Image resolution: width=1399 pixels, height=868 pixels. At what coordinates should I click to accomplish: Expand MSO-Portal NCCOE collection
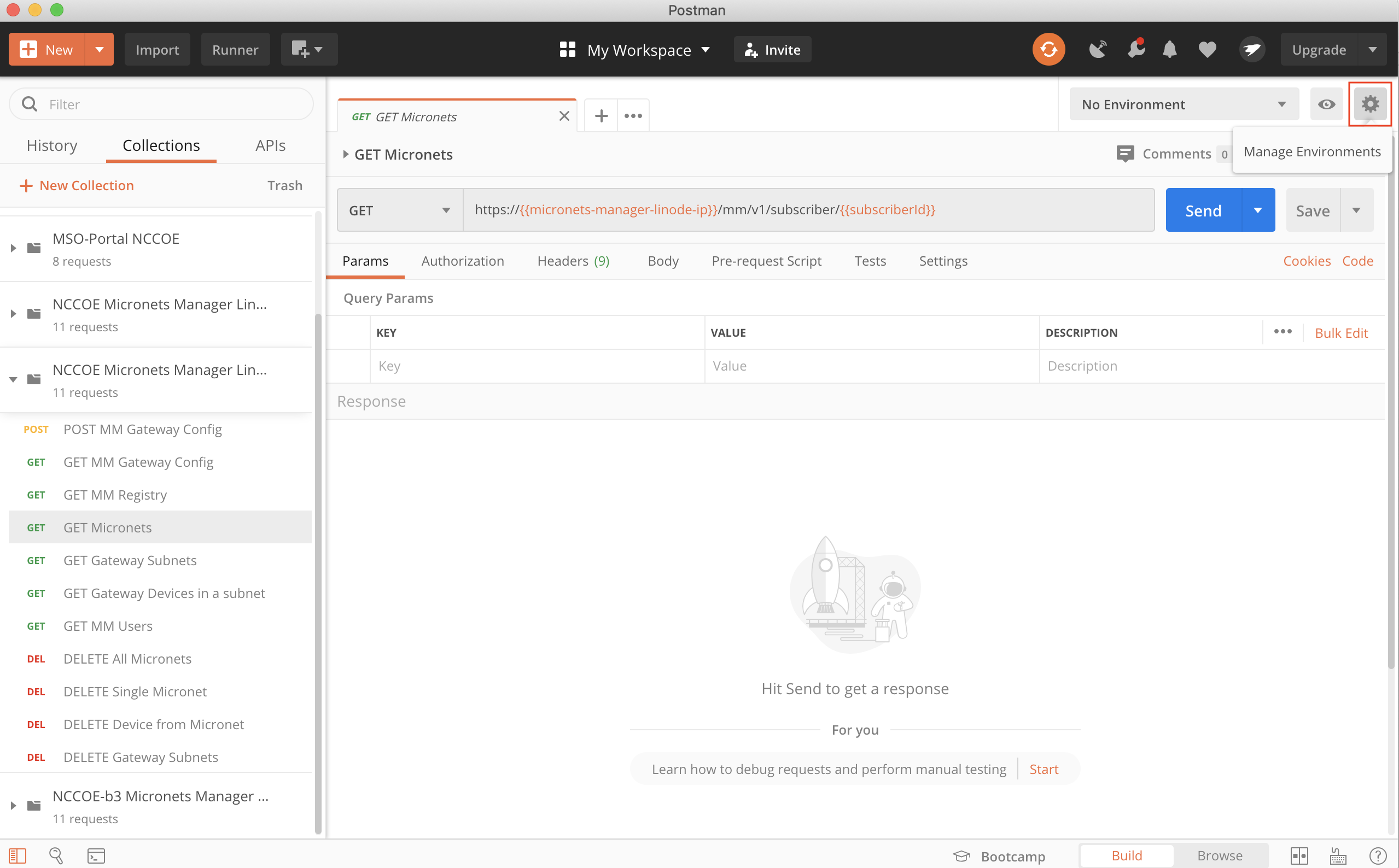coord(13,248)
